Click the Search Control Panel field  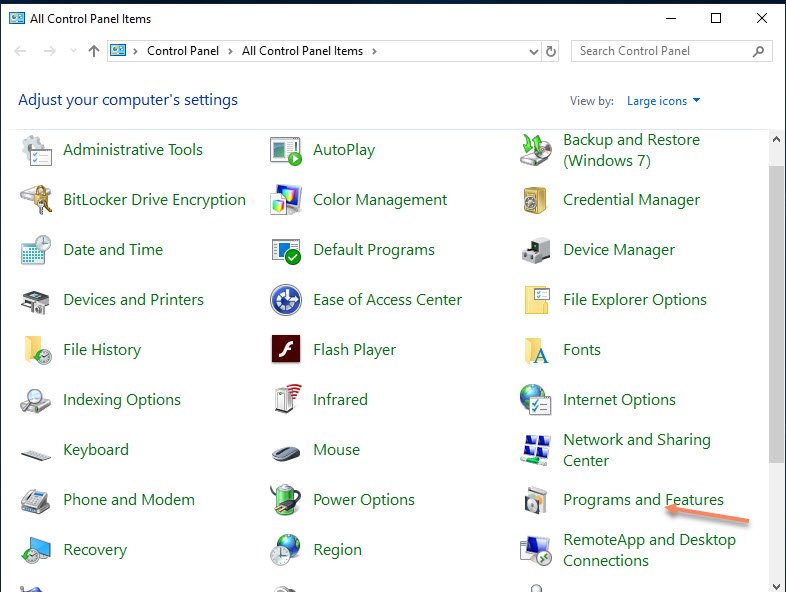[x=671, y=51]
